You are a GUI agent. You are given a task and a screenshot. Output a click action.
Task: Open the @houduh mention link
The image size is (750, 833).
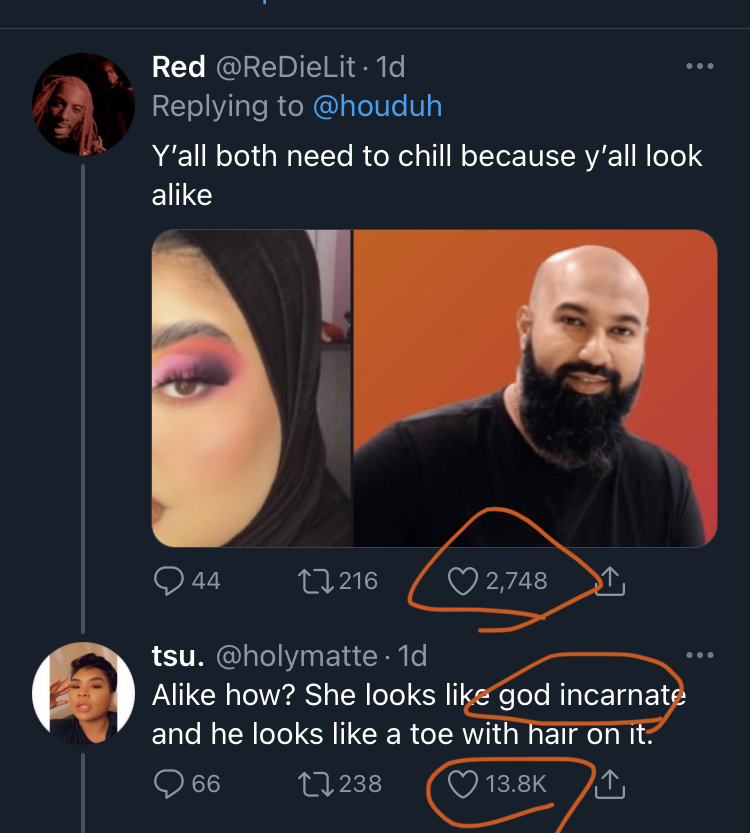tap(377, 106)
